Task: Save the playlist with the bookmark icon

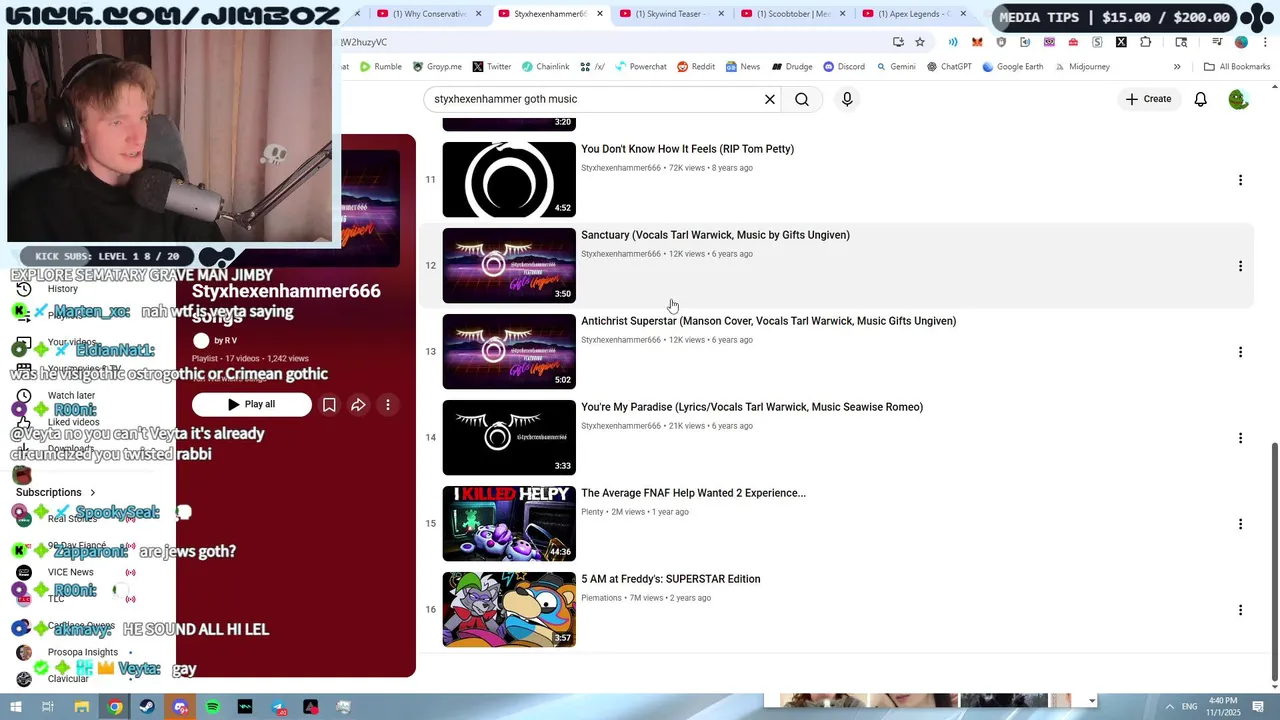Action: [329, 404]
